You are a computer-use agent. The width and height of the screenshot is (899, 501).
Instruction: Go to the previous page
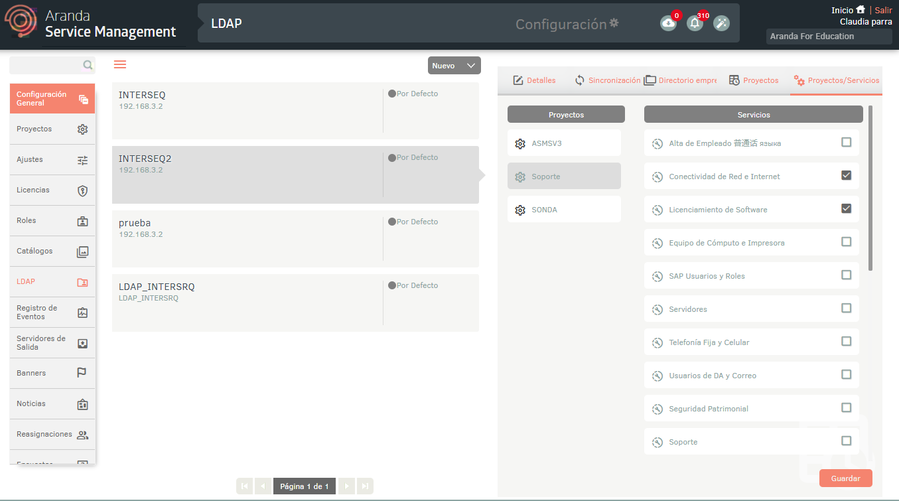[x=263, y=486]
